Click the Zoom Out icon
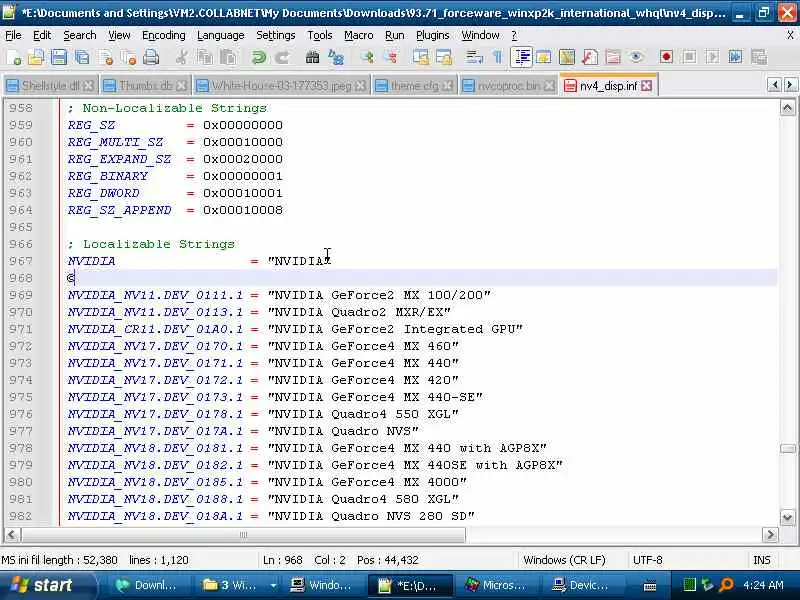 click(x=391, y=57)
